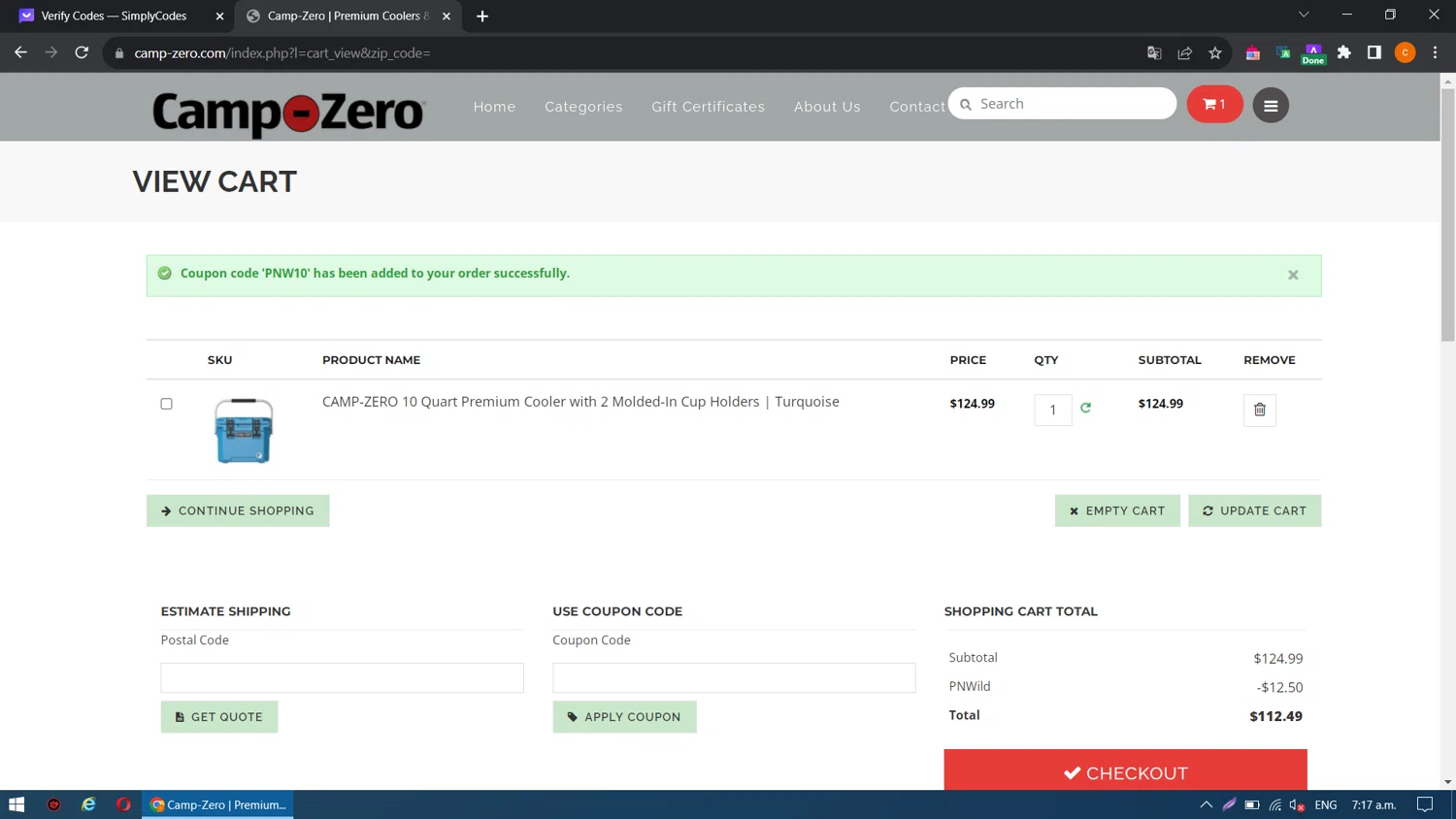This screenshot has height=819, width=1456.
Task: Select the cooler item checkbox
Action: 167,404
